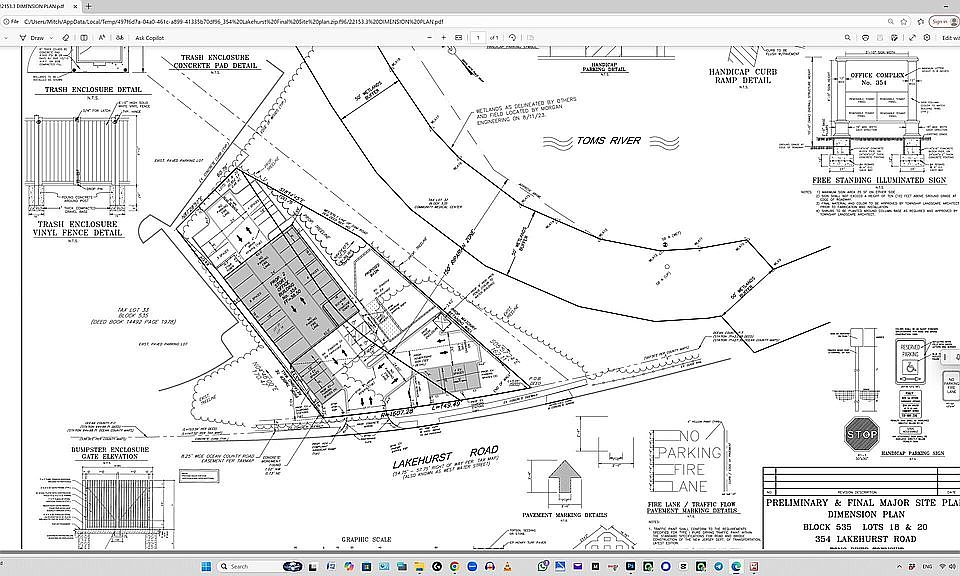Add page to favorites star icon
Image resolution: width=960 pixels, height=576 pixels.
click(904, 21)
